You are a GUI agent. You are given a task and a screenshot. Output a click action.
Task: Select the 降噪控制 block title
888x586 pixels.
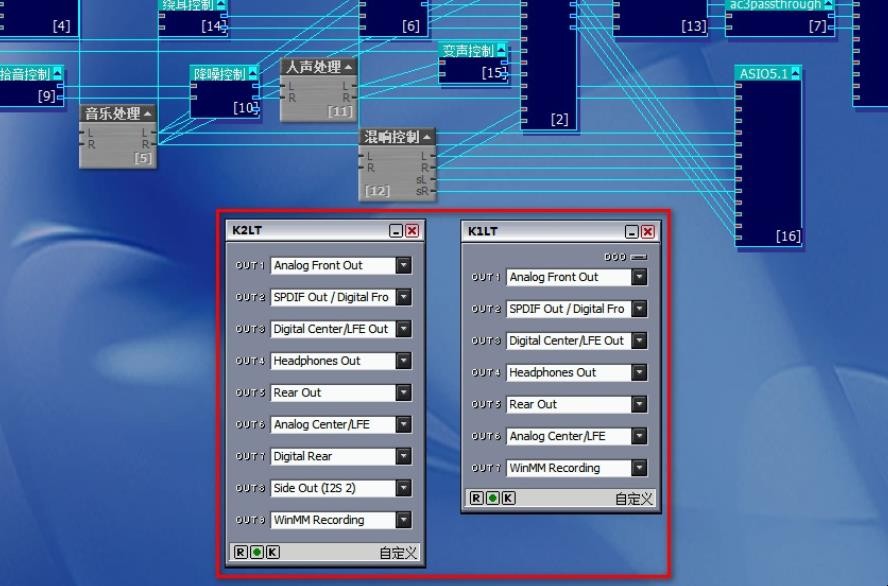(x=220, y=74)
